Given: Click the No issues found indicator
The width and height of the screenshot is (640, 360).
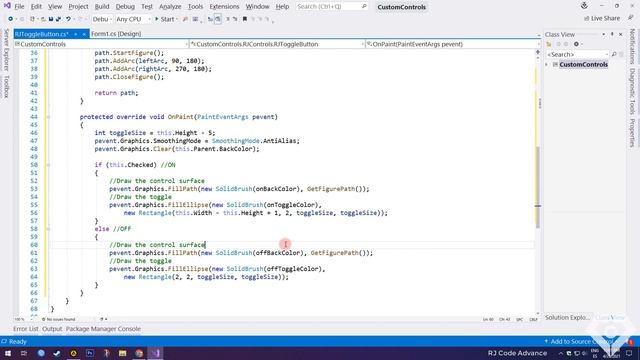Looking at the screenshot, I should pyautogui.click(x=59, y=319).
